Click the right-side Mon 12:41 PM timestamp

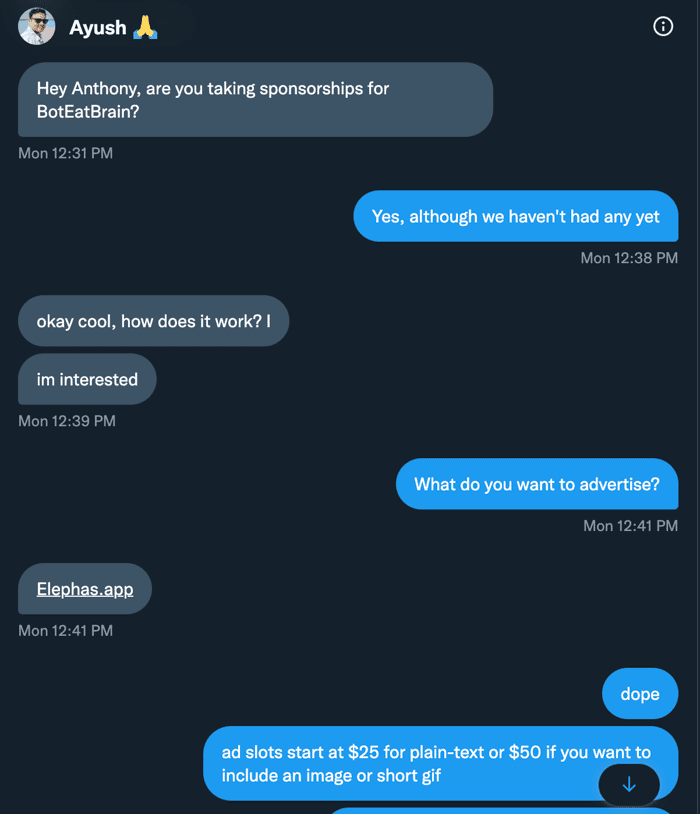pos(630,526)
